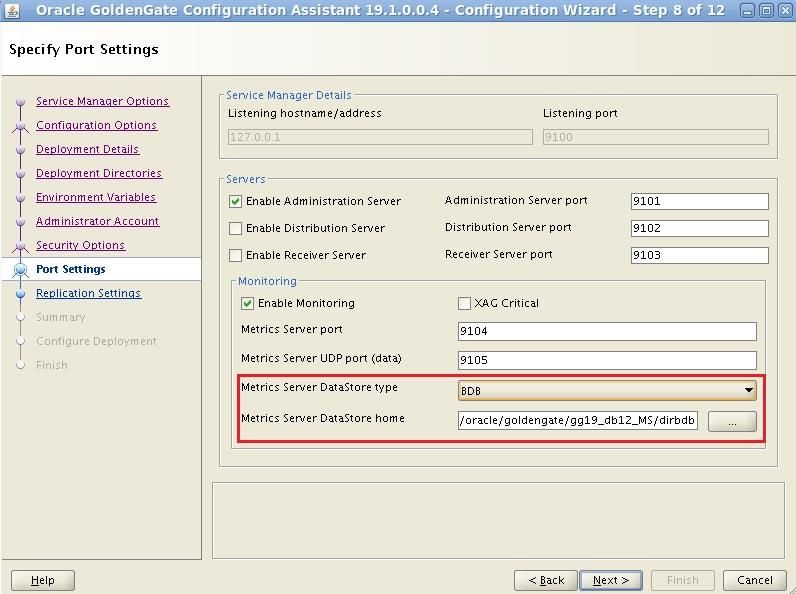Screen dimensions: 796x594
Task: Jump to Replication Settings step
Action: (88, 293)
